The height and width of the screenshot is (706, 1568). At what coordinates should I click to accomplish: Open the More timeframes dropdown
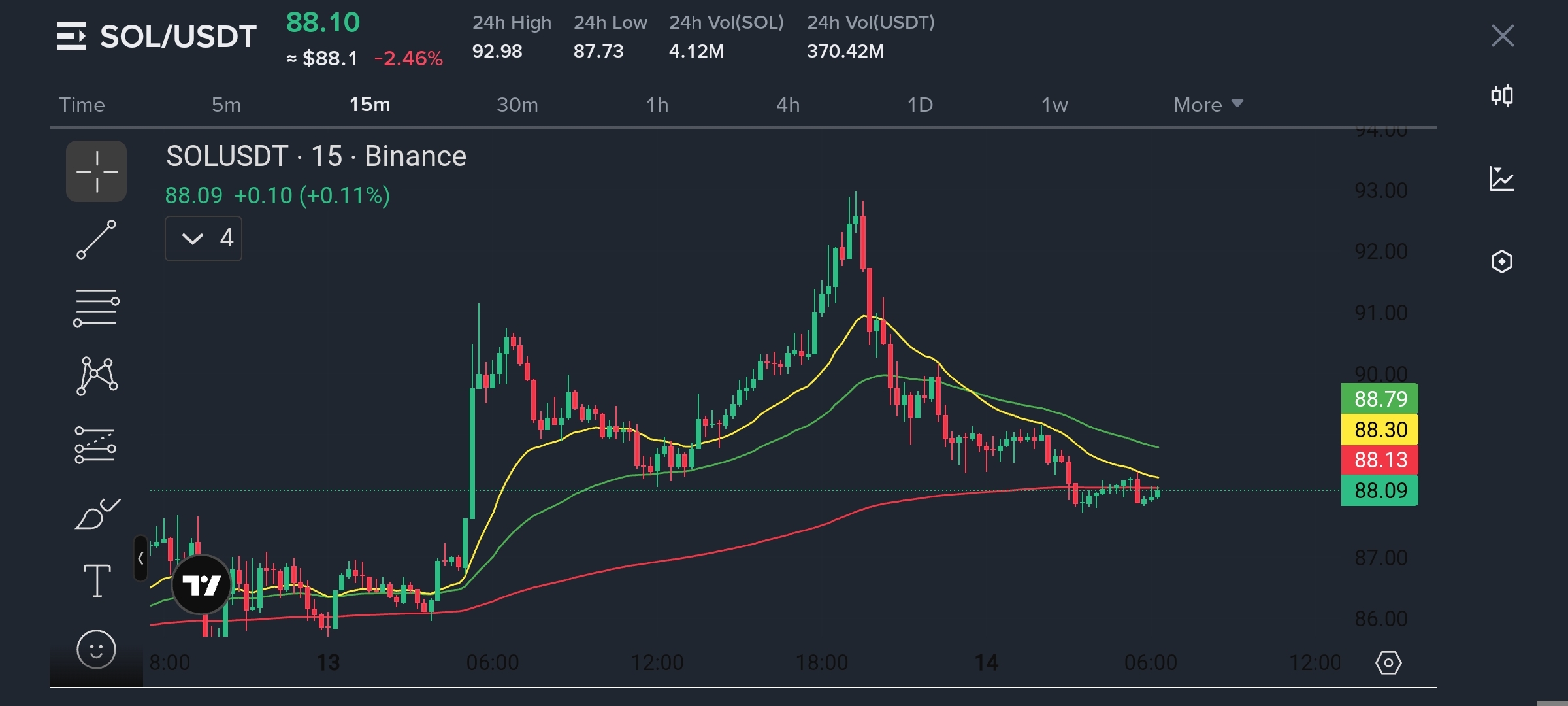pos(1207,105)
